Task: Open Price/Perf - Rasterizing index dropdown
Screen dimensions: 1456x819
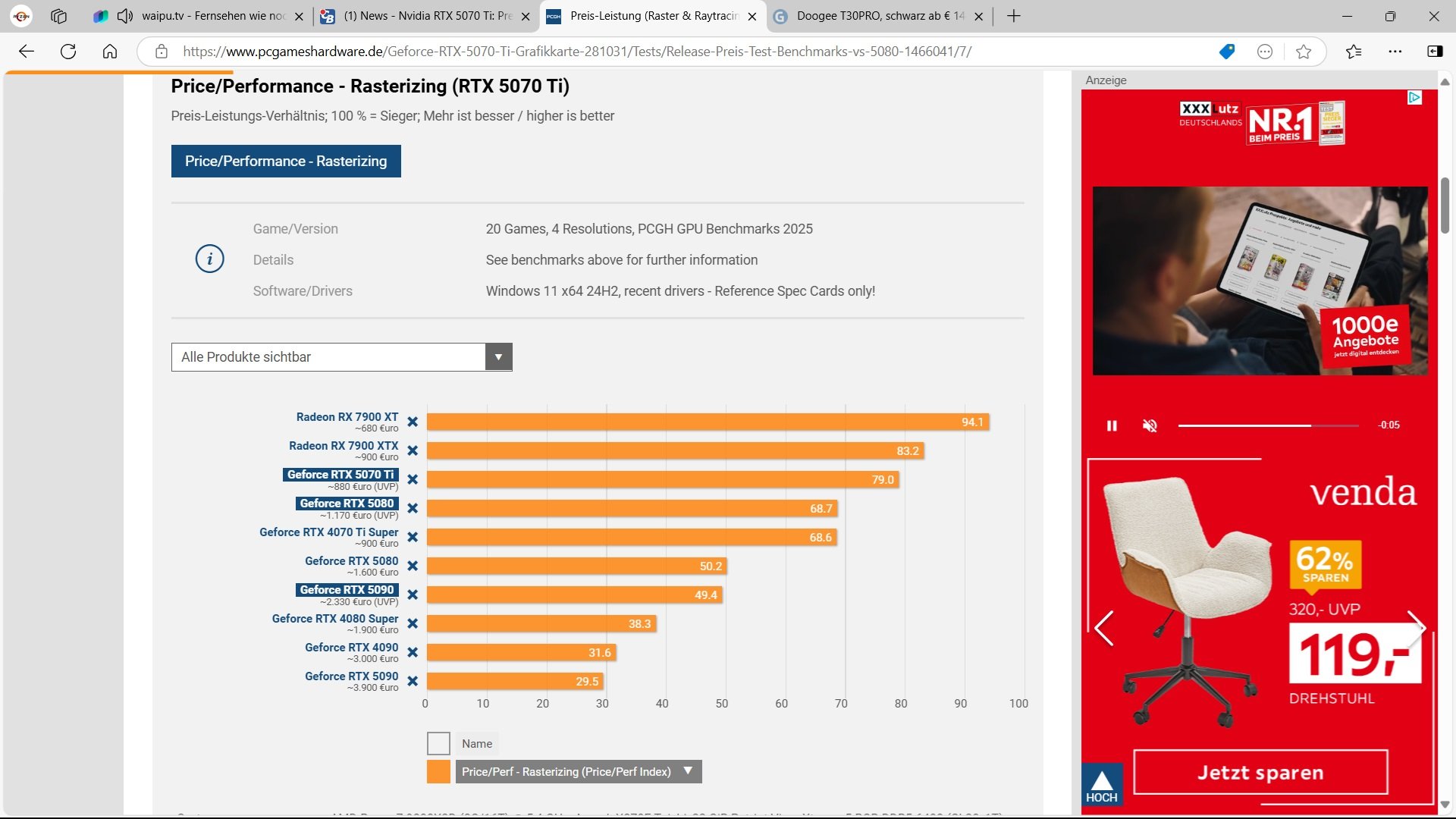Action: coord(688,771)
